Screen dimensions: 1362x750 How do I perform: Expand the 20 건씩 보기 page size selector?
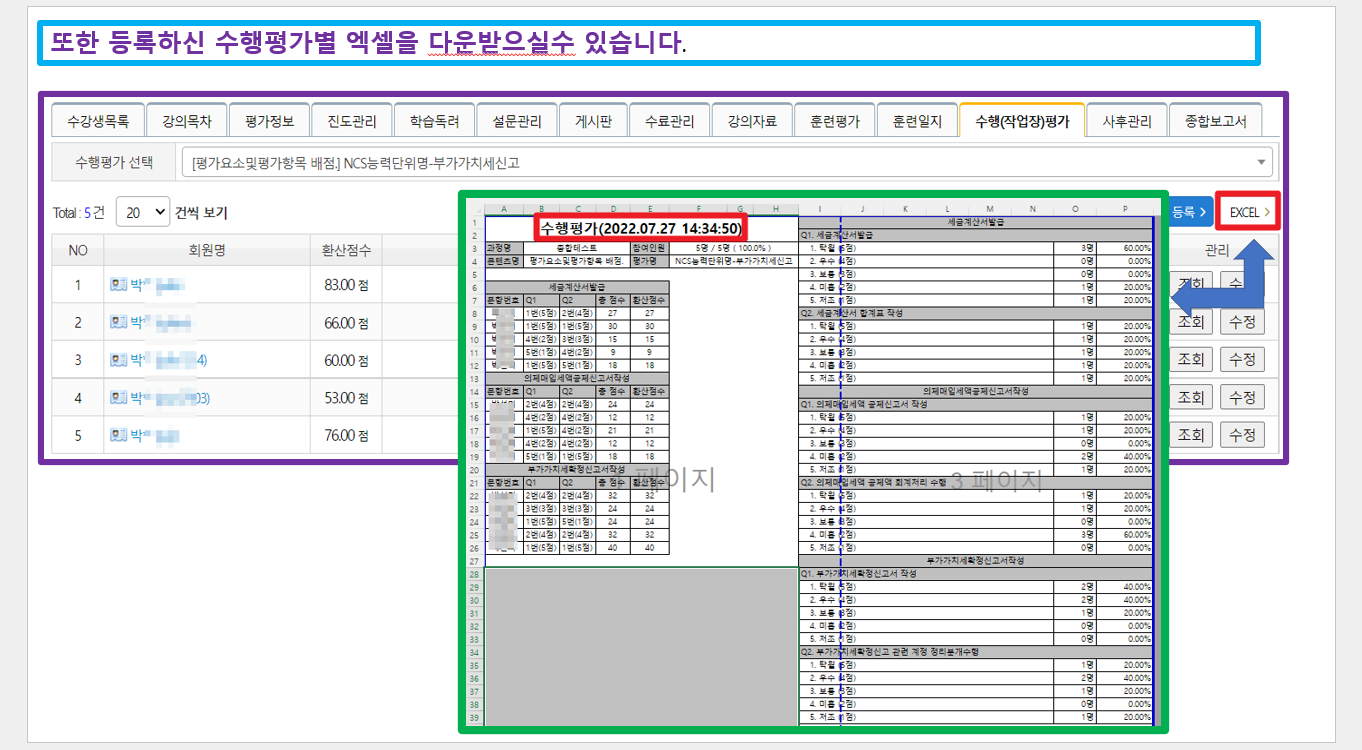coord(143,212)
